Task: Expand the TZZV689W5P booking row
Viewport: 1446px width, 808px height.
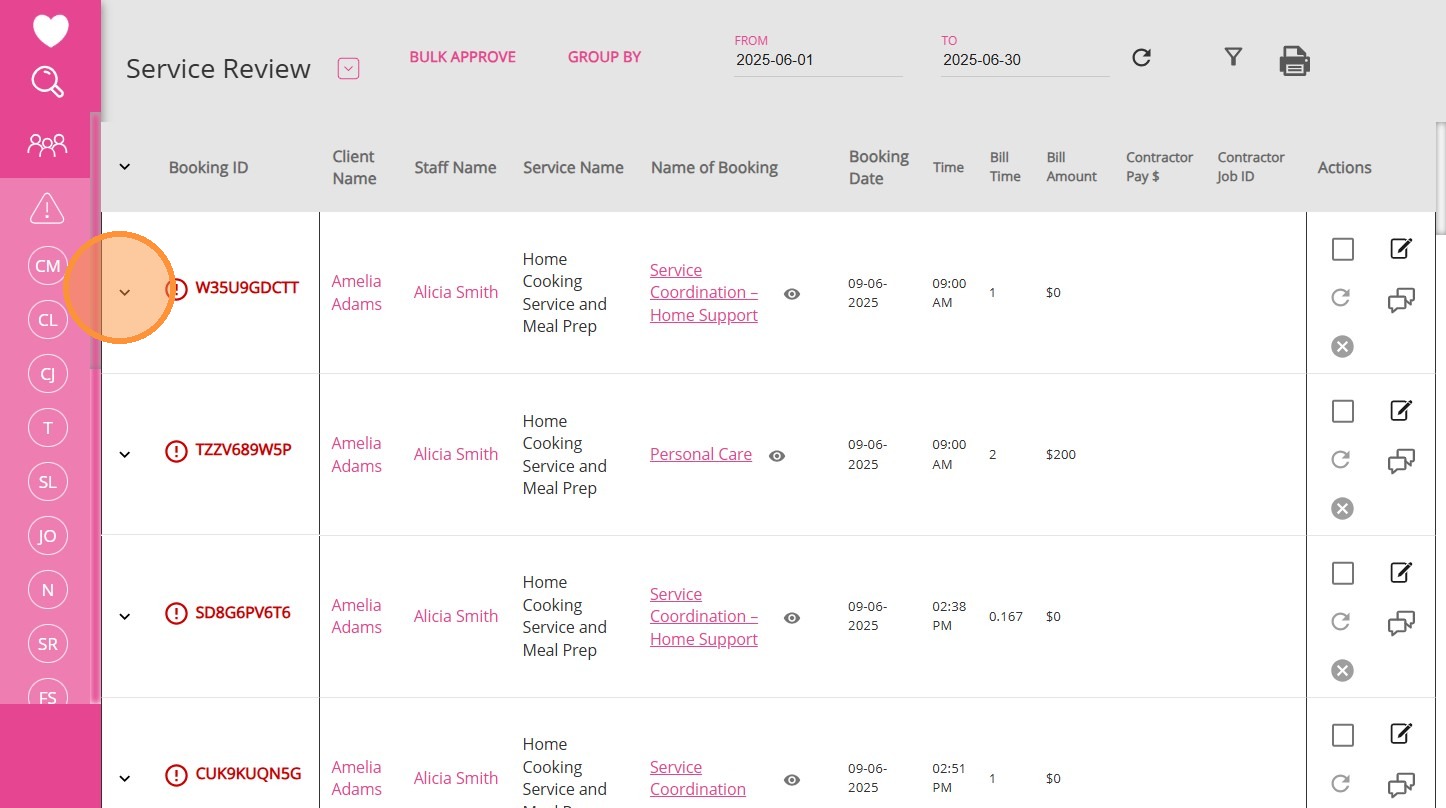Action: 125,454
